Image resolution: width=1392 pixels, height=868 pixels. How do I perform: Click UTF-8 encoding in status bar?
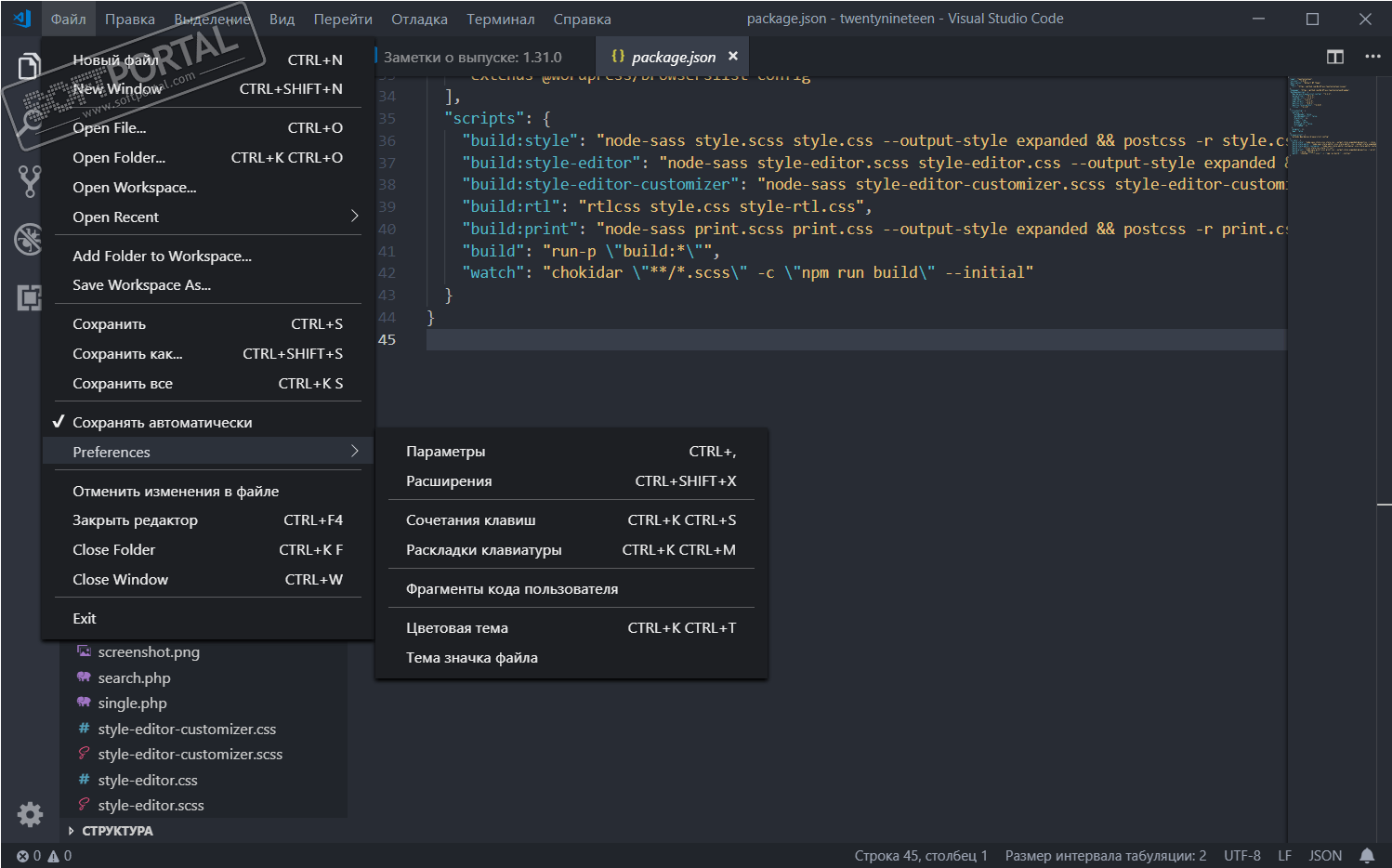[1241, 856]
